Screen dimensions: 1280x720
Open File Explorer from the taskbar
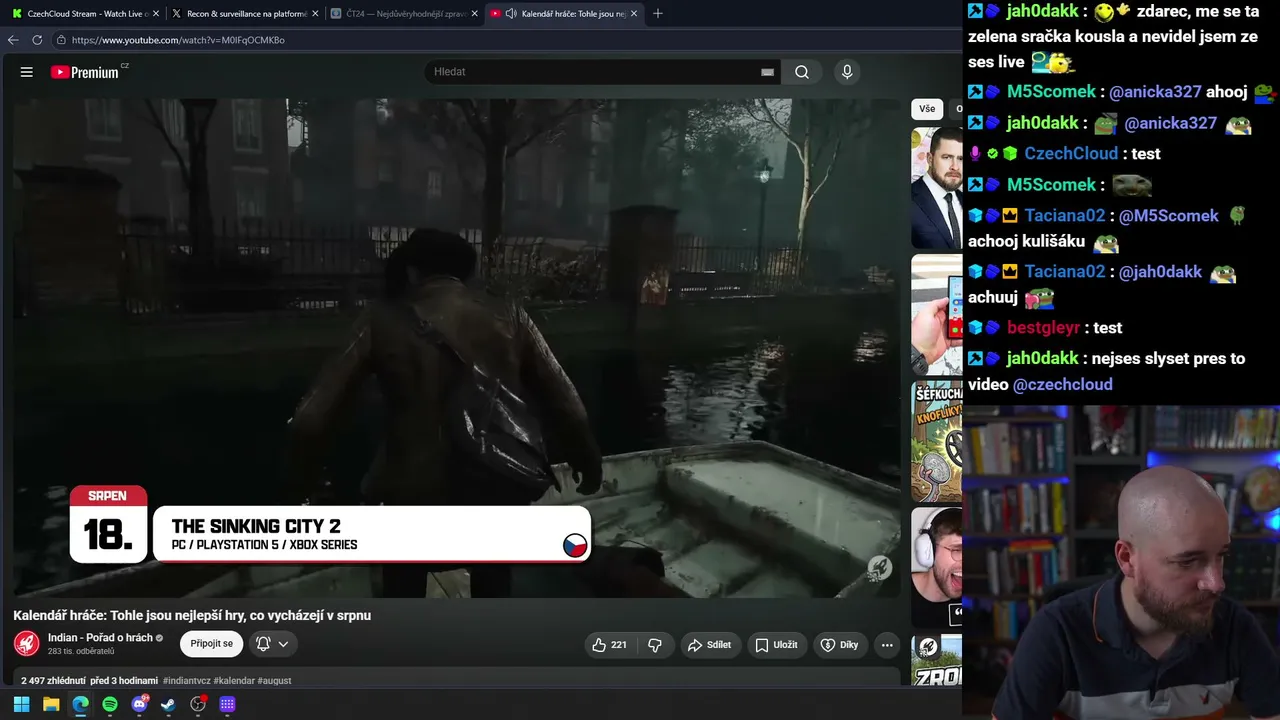click(x=51, y=704)
